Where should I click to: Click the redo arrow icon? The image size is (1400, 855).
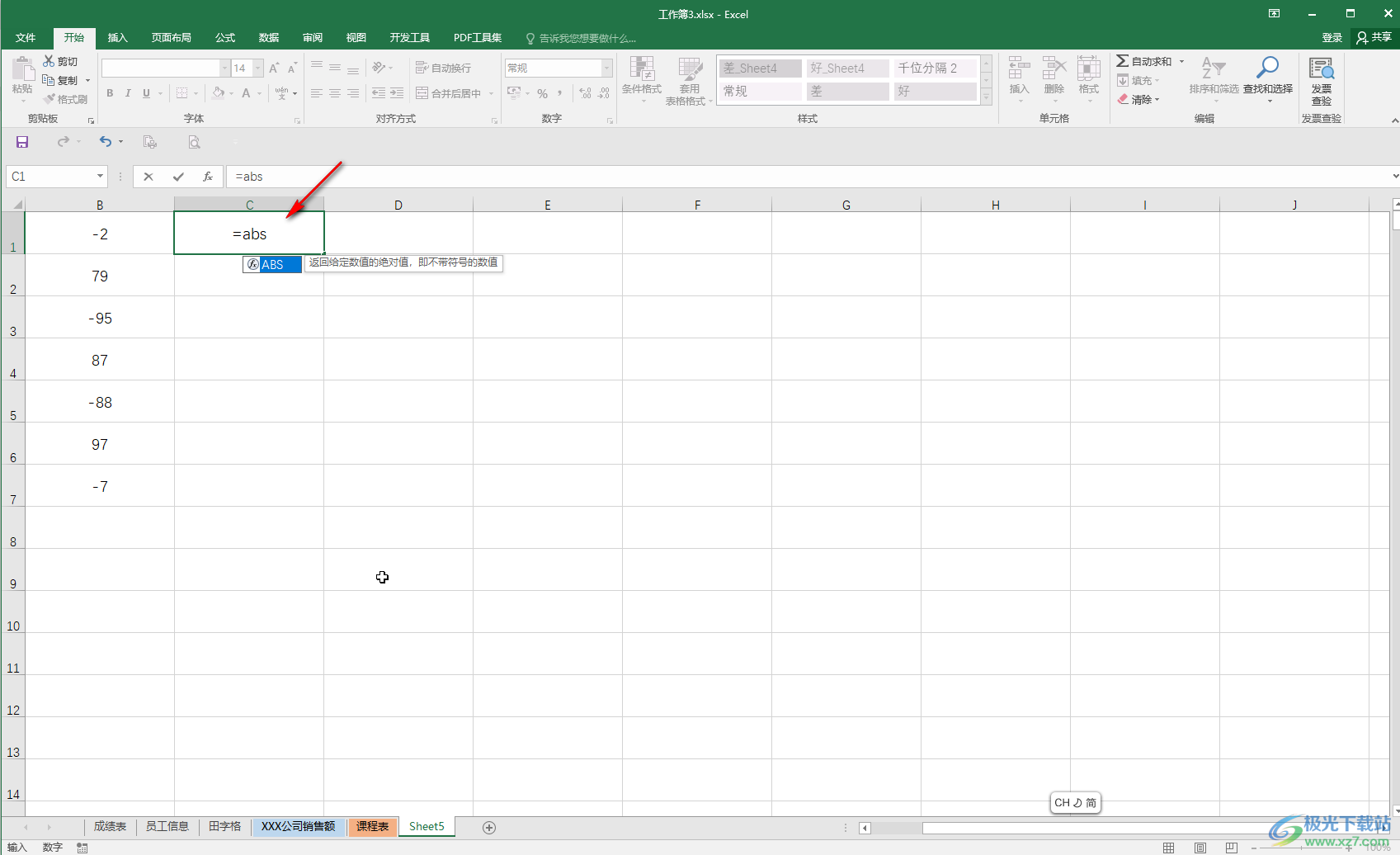tap(64, 142)
